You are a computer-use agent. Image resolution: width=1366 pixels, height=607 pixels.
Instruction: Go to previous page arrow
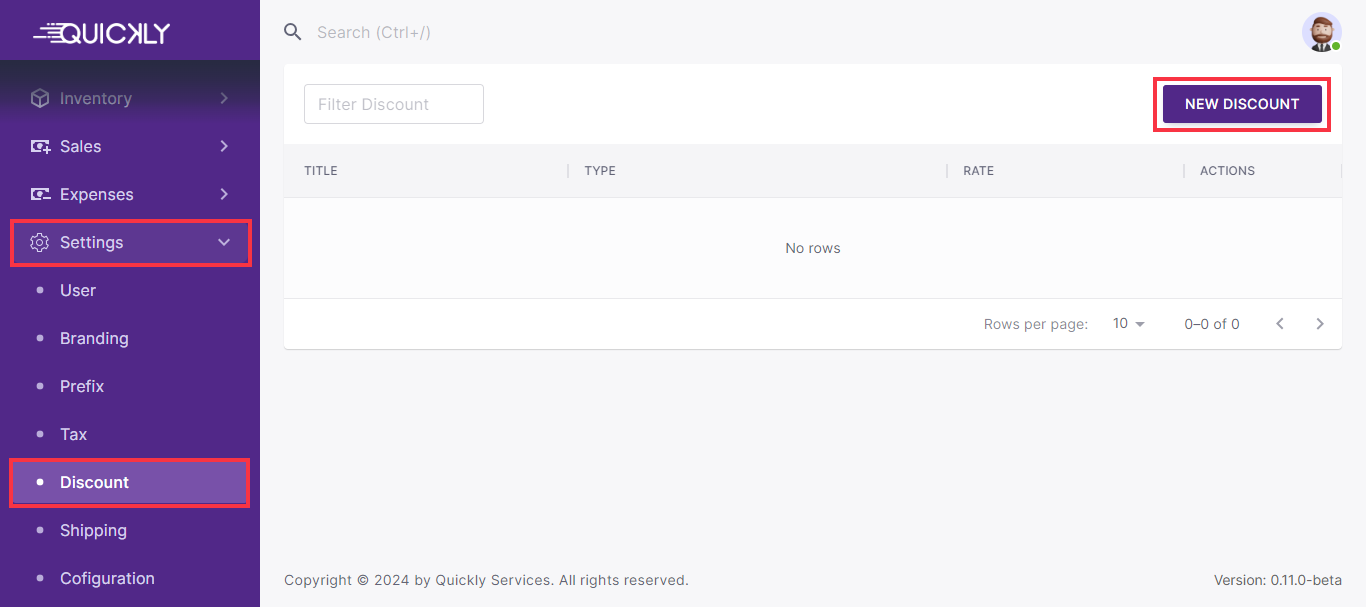1280,324
